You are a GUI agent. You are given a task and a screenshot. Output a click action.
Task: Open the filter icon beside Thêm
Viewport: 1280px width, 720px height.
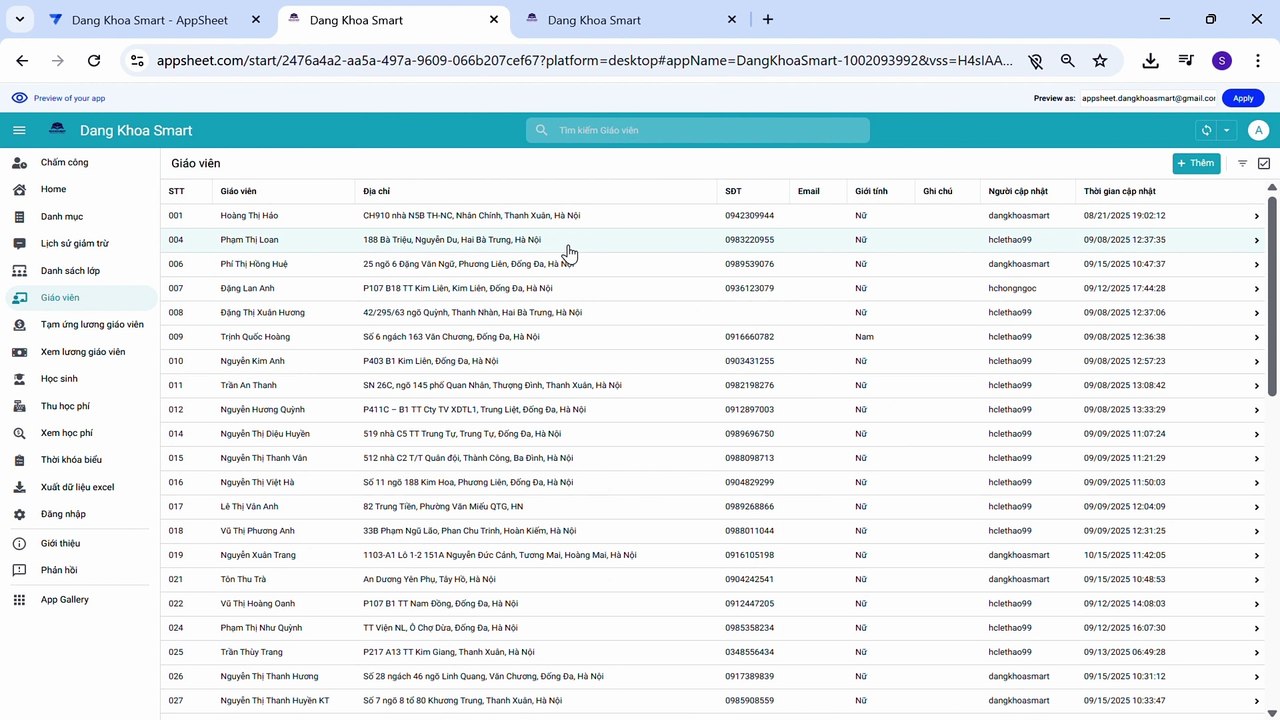click(x=1243, y=163)
